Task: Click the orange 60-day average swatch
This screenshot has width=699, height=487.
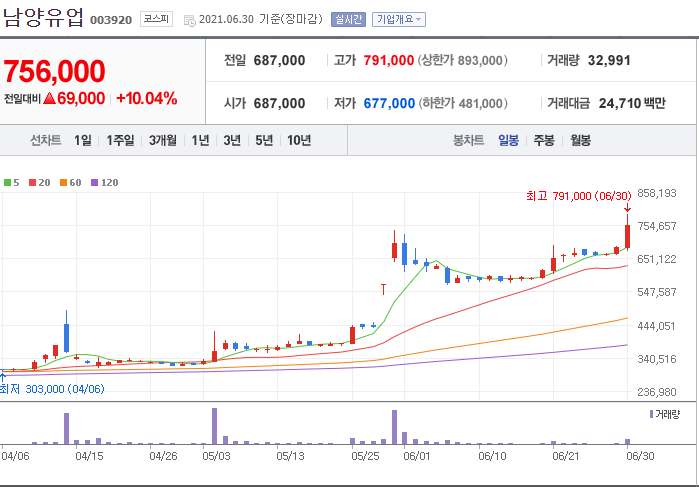Action: 63,182
